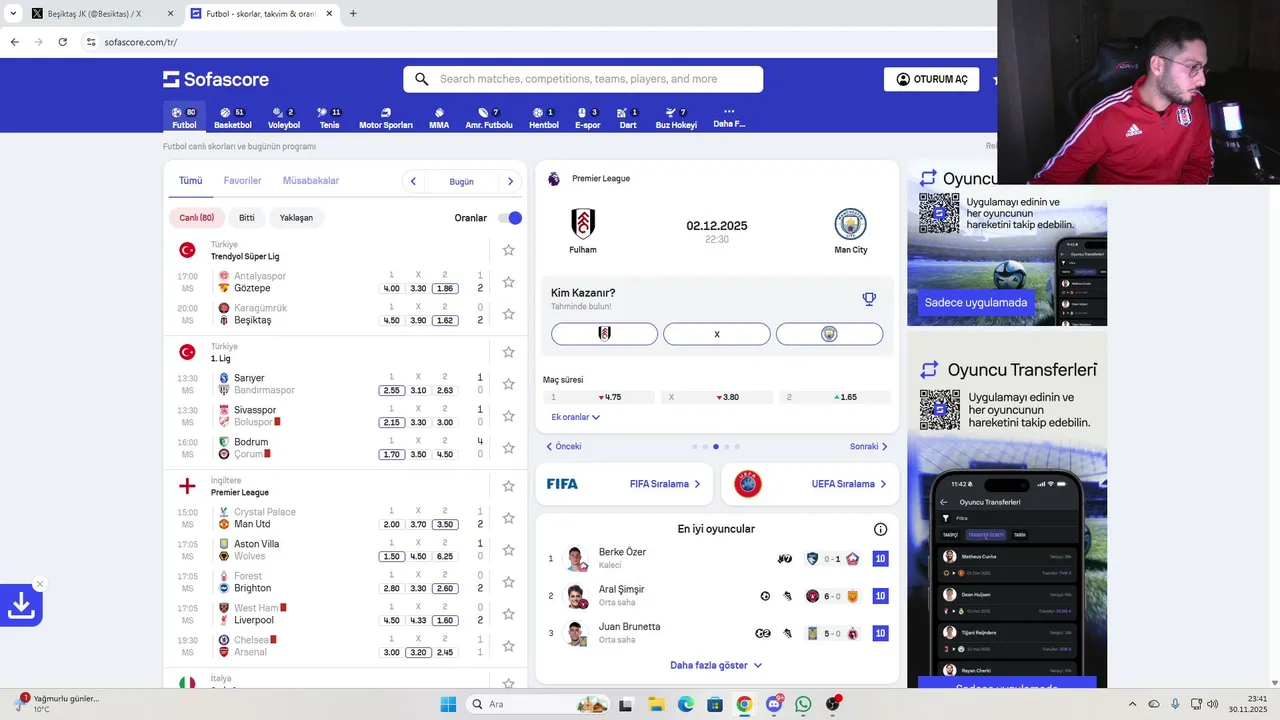Vote for Man City in Kim Kazanır
1280x720 pixels.
click(829, 334)
